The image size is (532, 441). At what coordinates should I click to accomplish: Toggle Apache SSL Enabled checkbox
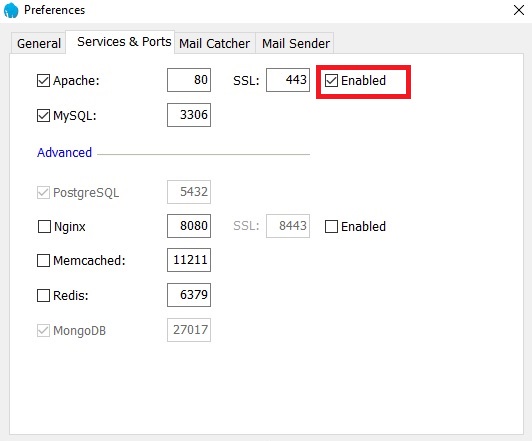point(331,81)
